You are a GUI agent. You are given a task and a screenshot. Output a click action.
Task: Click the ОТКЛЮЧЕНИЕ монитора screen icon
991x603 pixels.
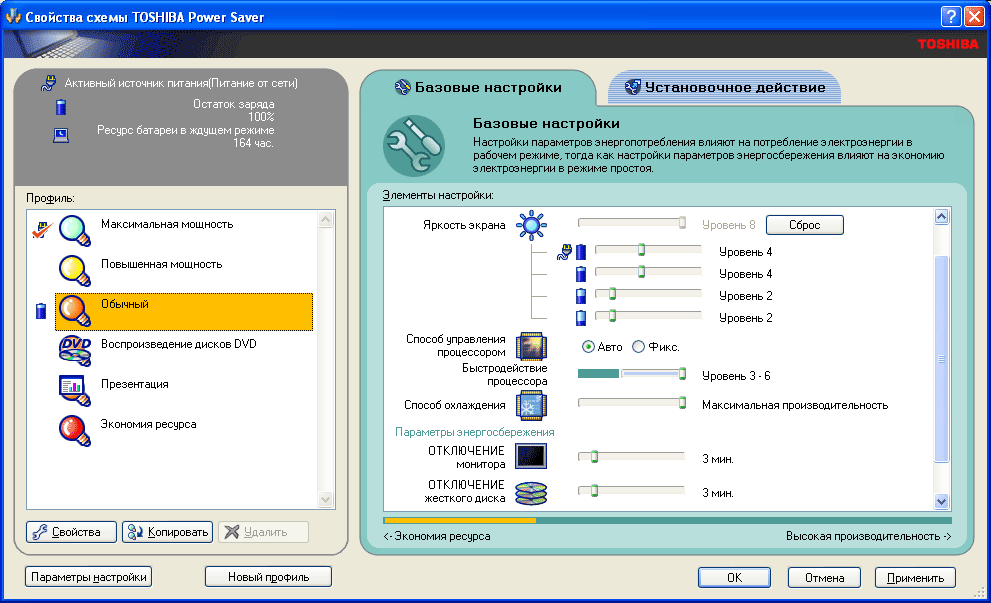(531, 456)
